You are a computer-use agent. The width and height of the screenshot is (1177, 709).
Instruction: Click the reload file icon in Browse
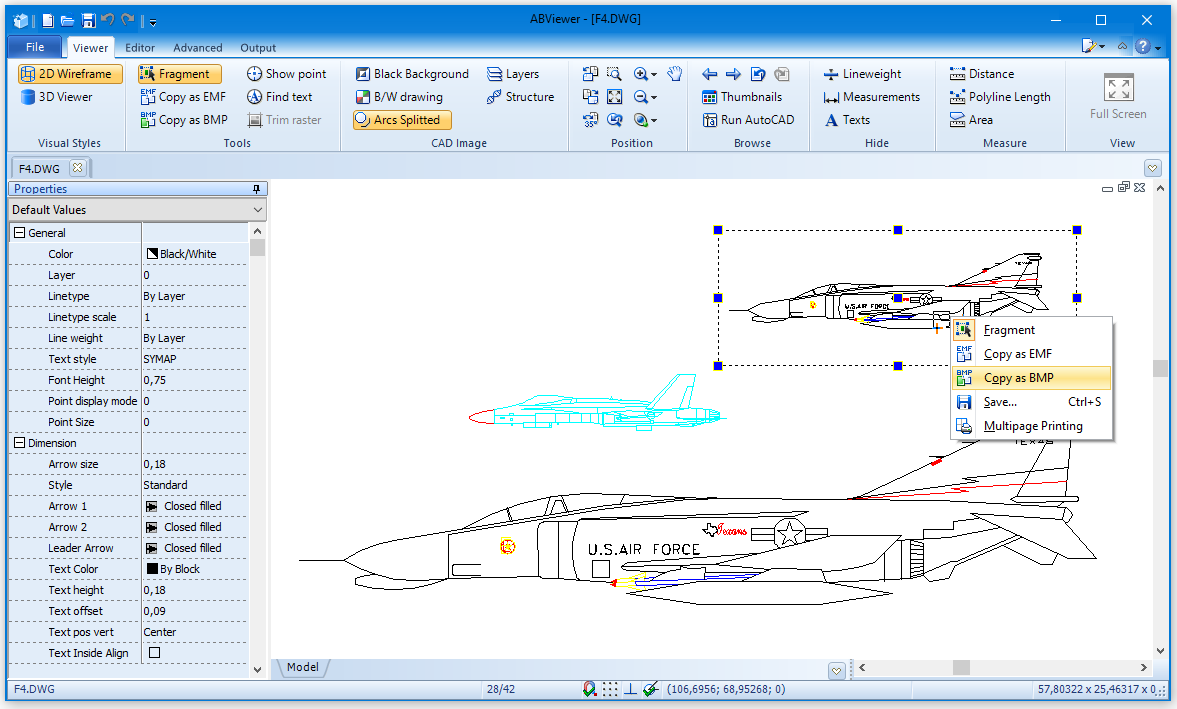coord(758,74)
